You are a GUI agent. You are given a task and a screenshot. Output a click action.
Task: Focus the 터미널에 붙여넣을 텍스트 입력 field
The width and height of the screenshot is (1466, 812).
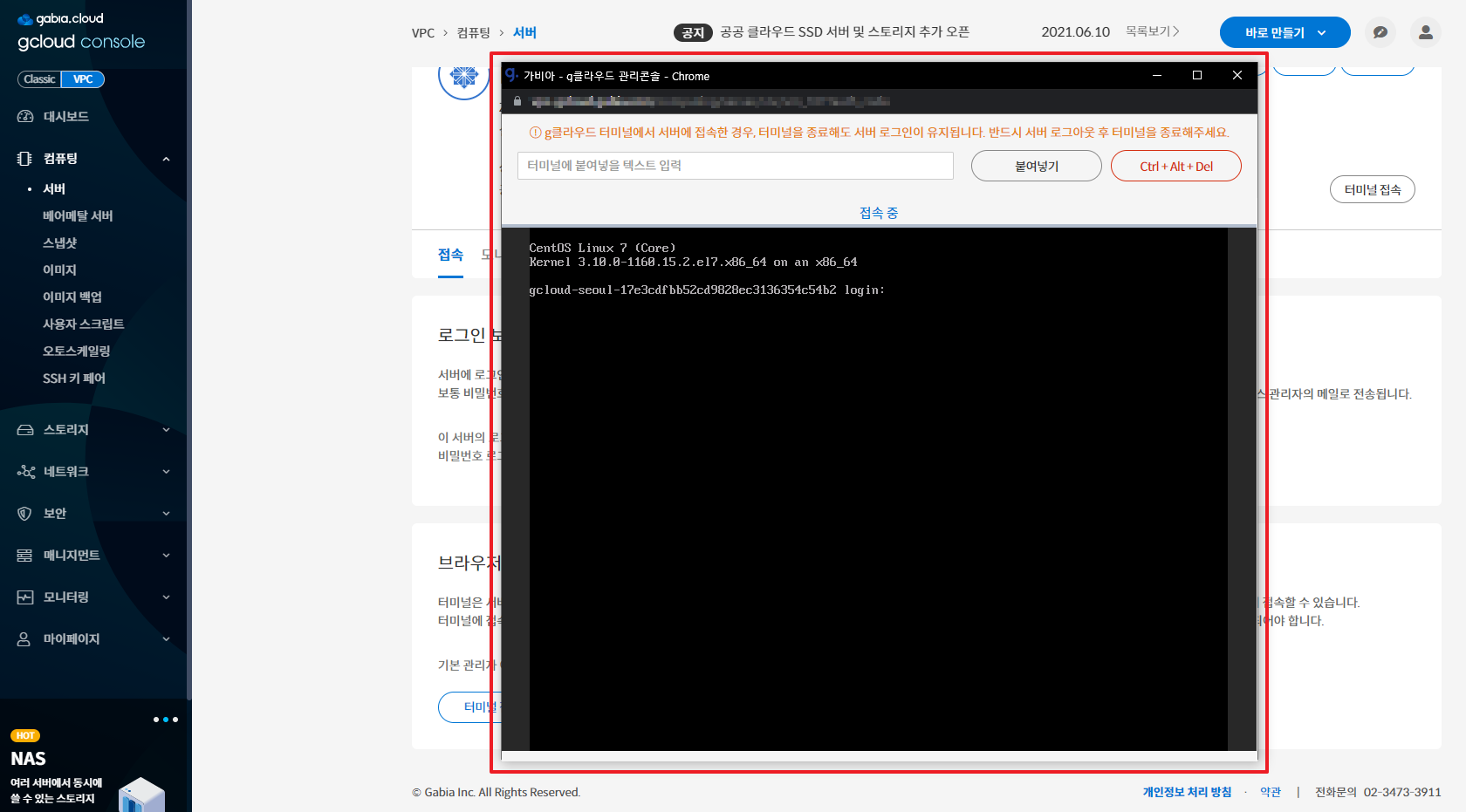point(736,166)
